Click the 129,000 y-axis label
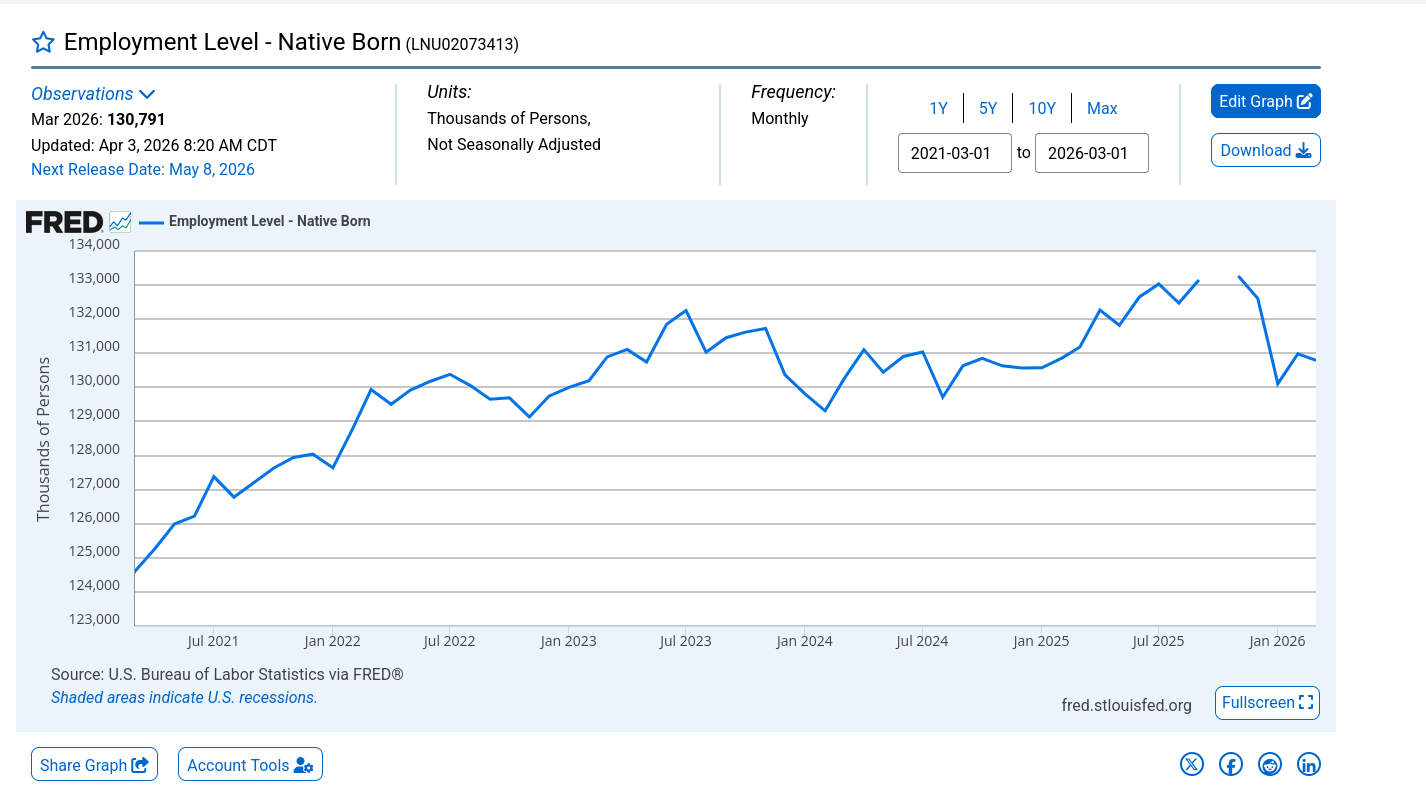Image resolution: width=1426 pixels, height=791 pixels. (94, 415)
